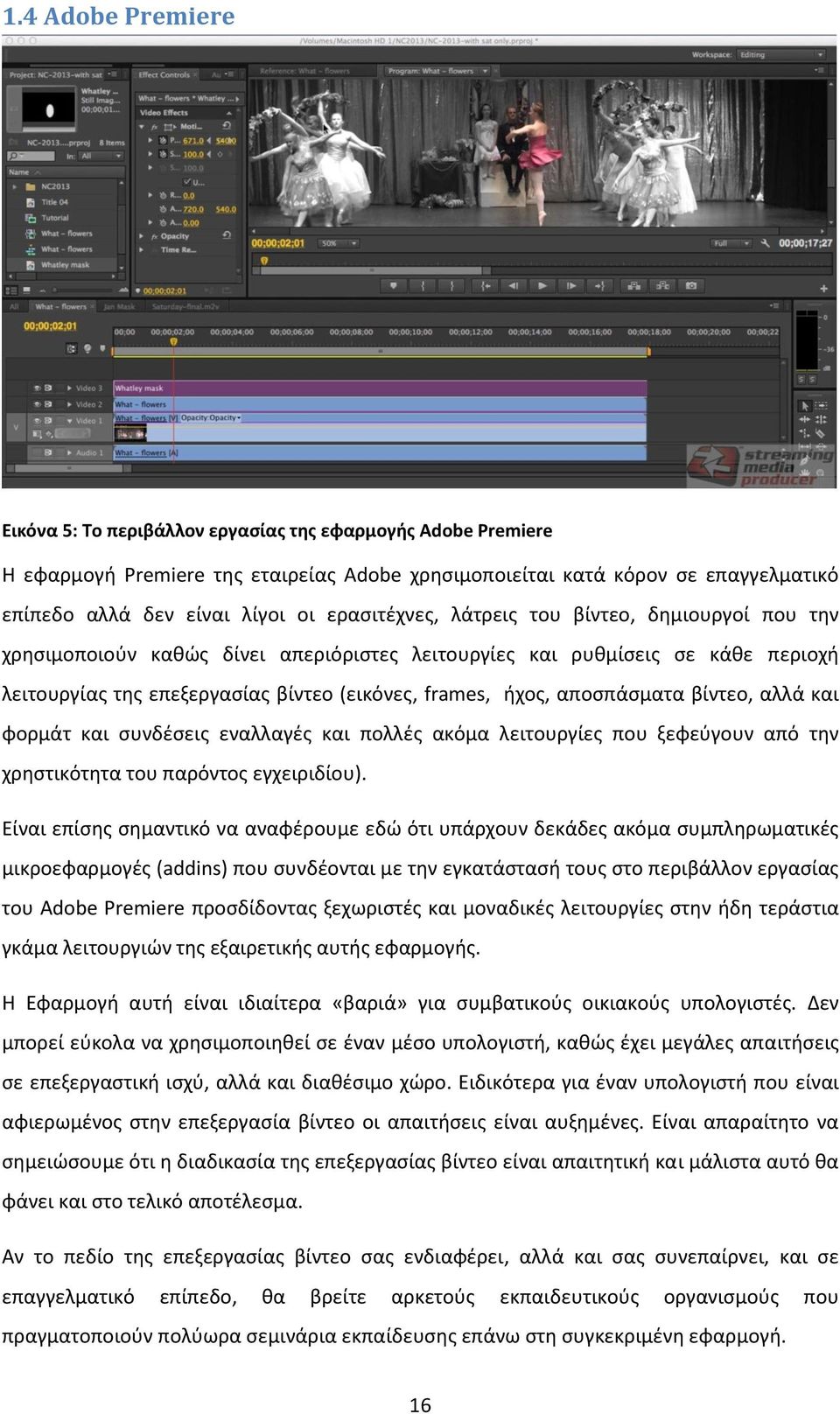Open the Button Editor plus icon
Screen dimensions: 840x1414
tap(823, 288)
